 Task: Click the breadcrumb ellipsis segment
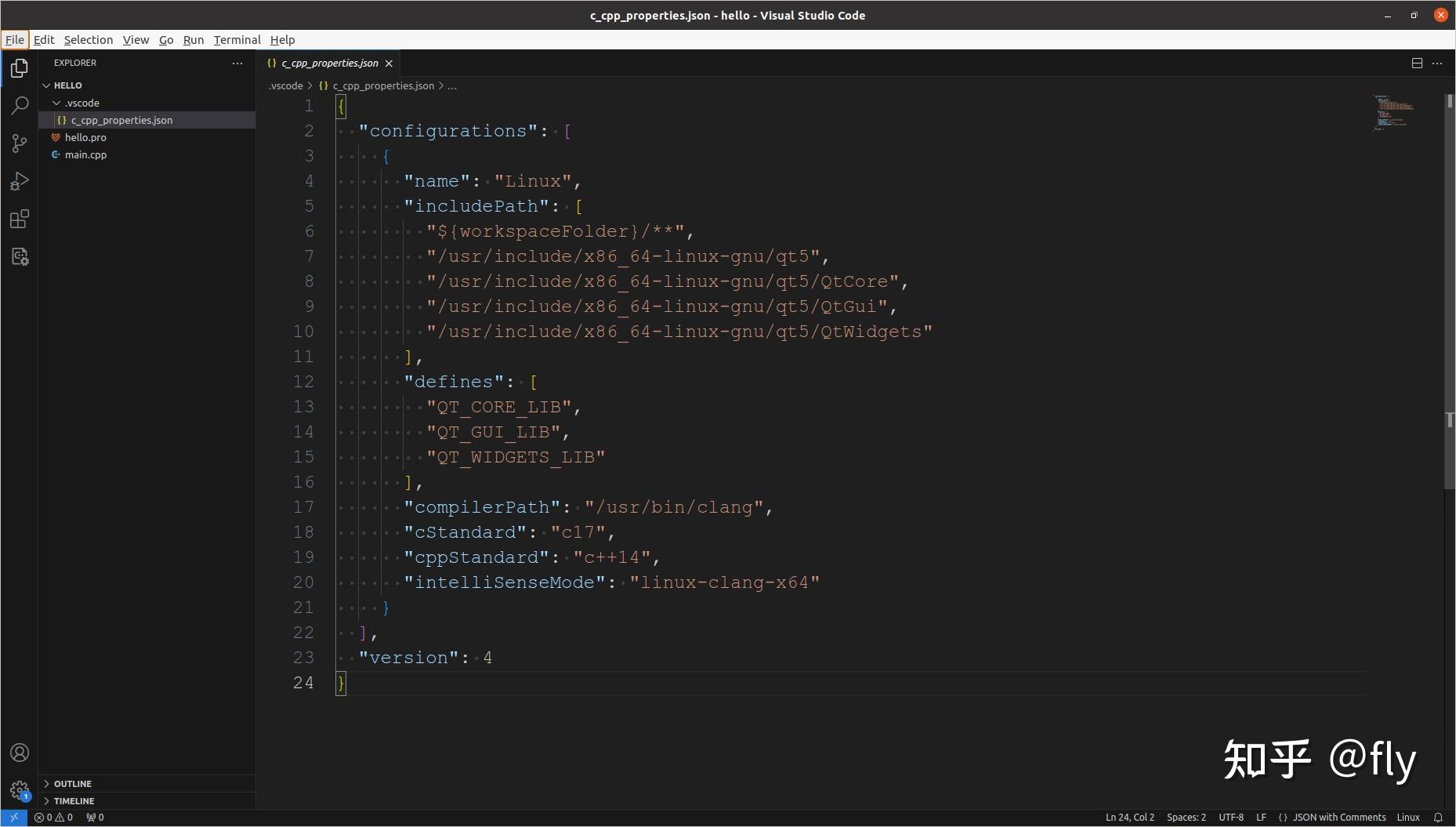pos(452,86)
